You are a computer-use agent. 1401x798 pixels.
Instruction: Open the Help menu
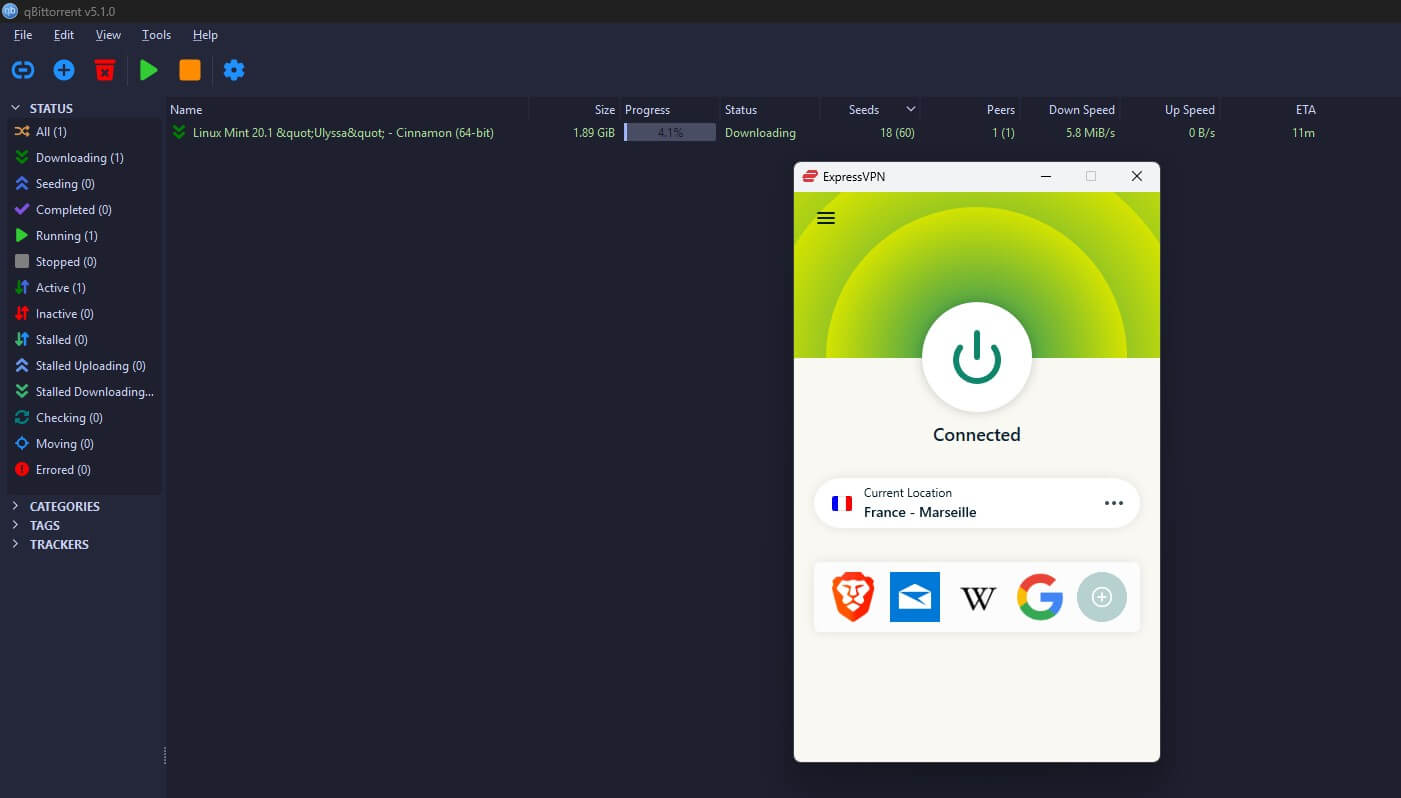205,35
